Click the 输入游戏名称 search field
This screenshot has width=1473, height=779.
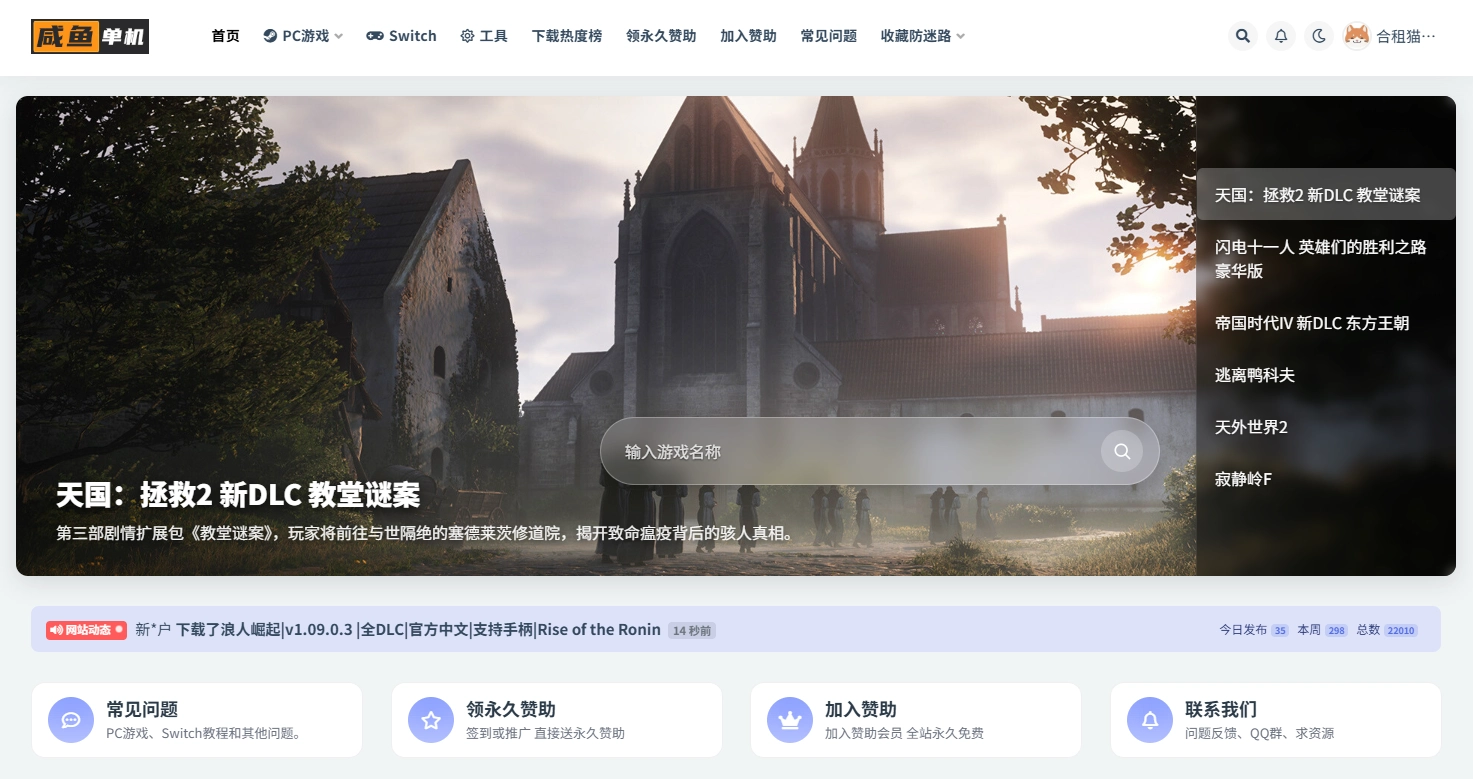pyautogui.click(x=850, y=452)
